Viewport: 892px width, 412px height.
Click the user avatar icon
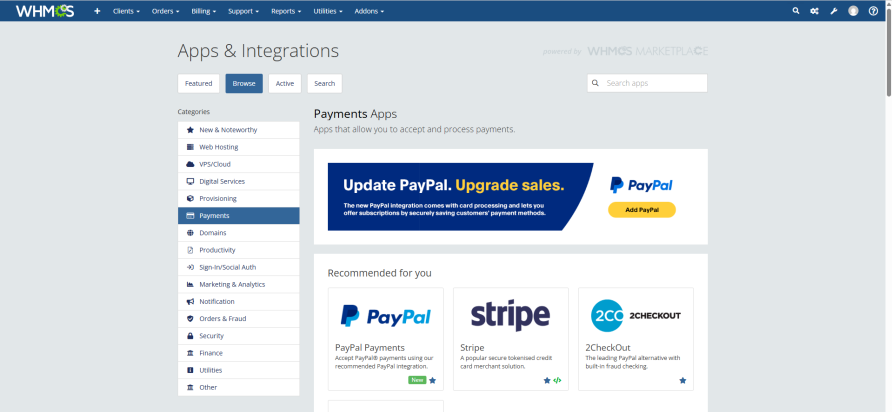853,11
